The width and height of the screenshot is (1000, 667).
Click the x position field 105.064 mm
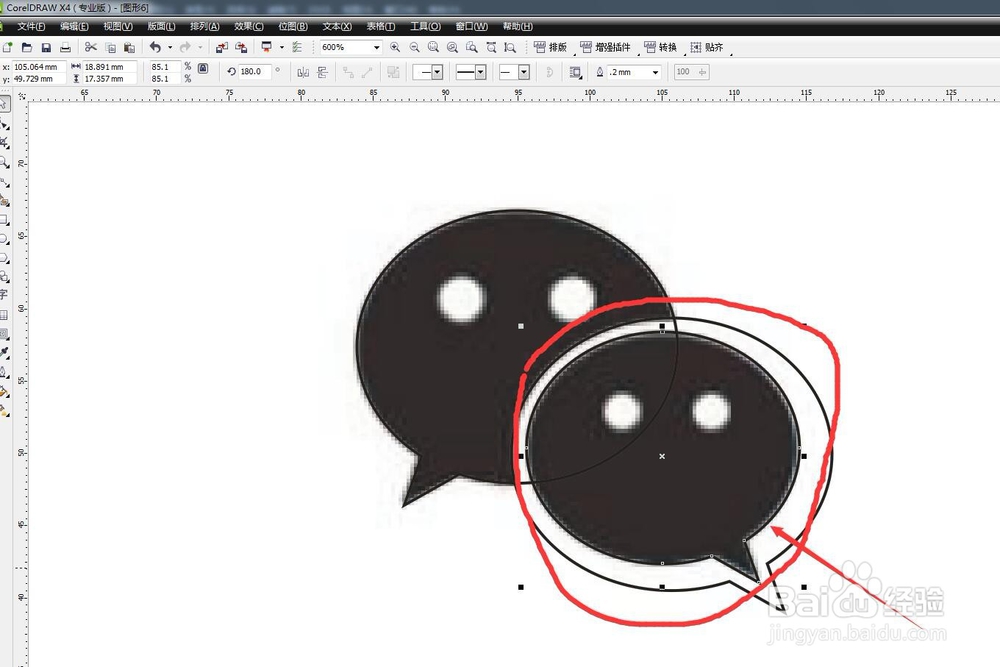pyautogui.click(x=39, y=67)
